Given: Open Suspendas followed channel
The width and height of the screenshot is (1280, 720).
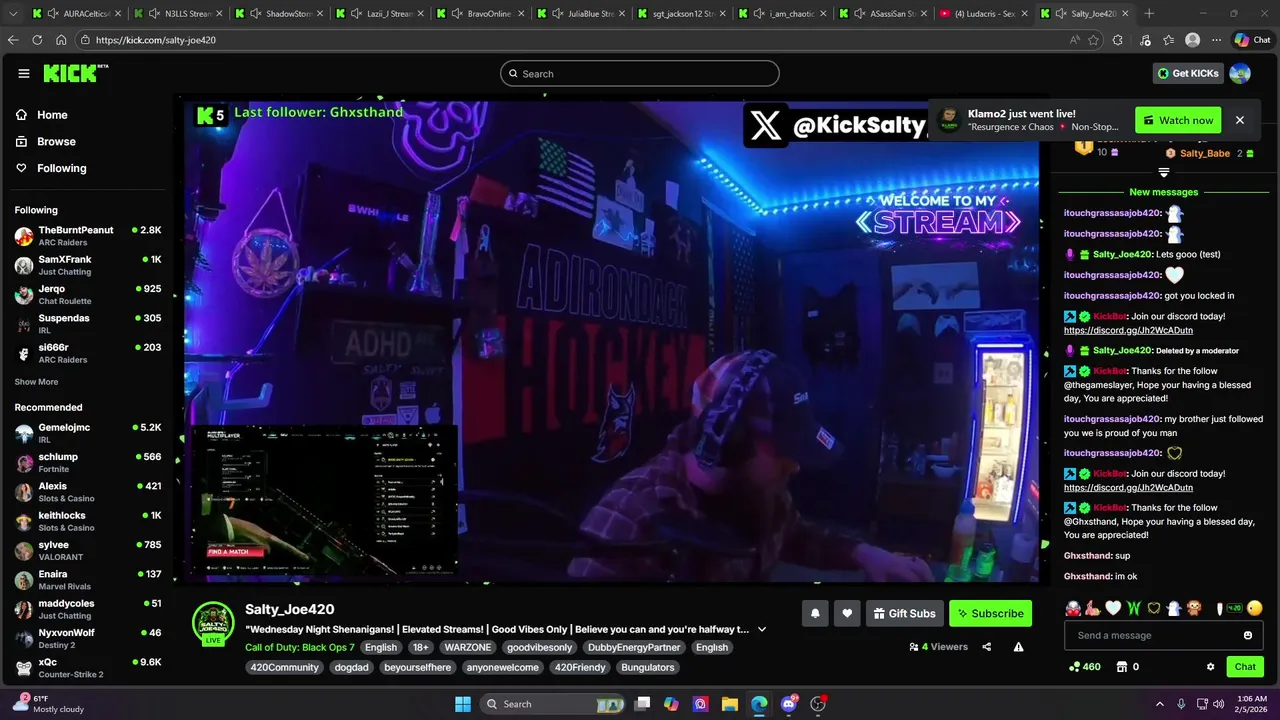Looking at the screenshot, I should click(88, 324).
